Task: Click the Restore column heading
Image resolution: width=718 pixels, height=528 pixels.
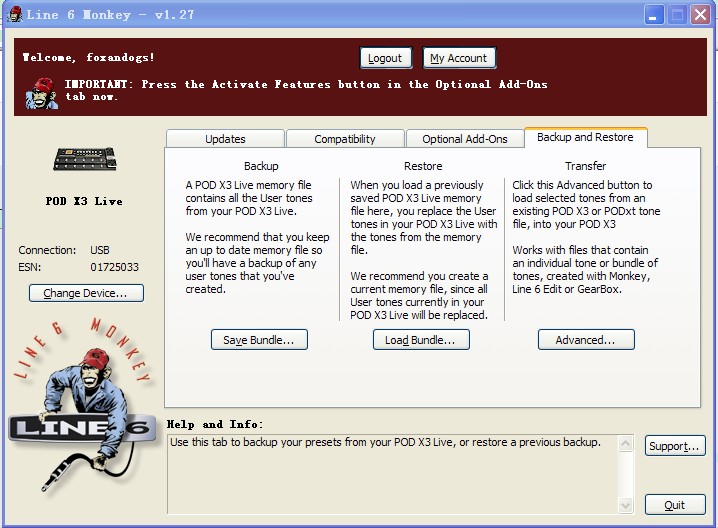Action: (x=423, y=166)
